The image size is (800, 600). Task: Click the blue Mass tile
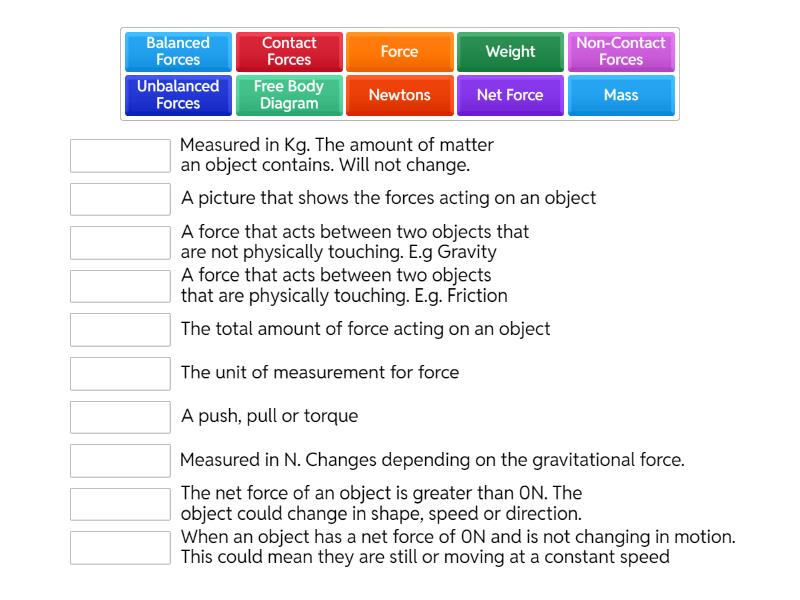click(x=621, y=96)
